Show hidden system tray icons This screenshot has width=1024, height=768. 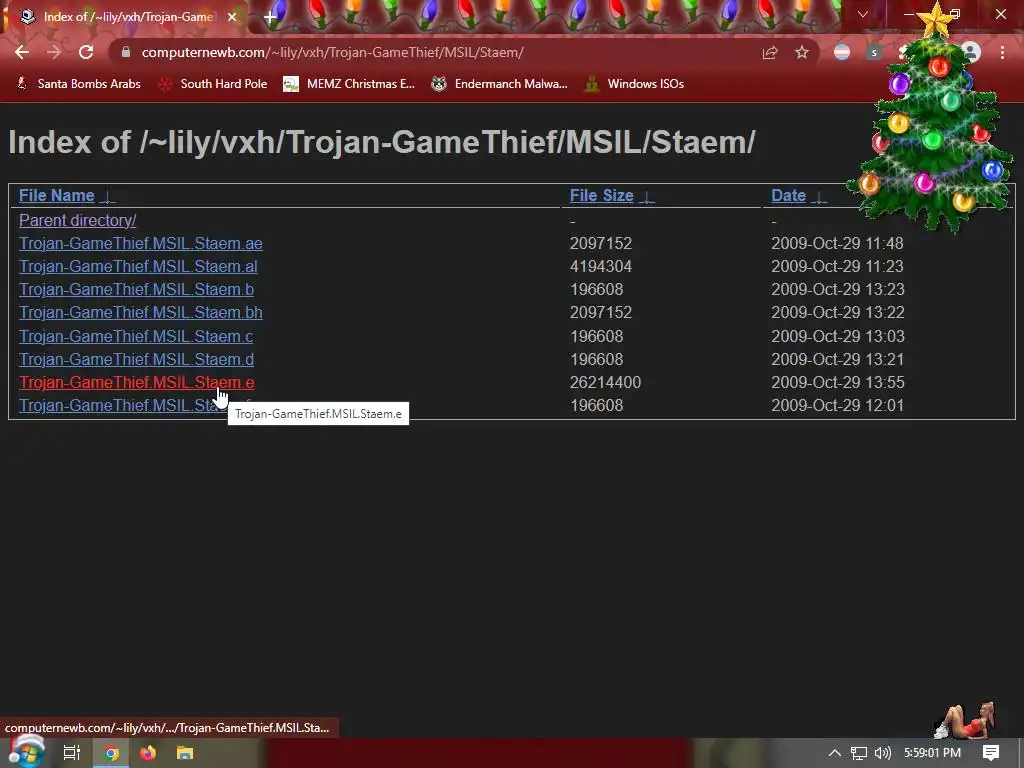coord(835,753)
